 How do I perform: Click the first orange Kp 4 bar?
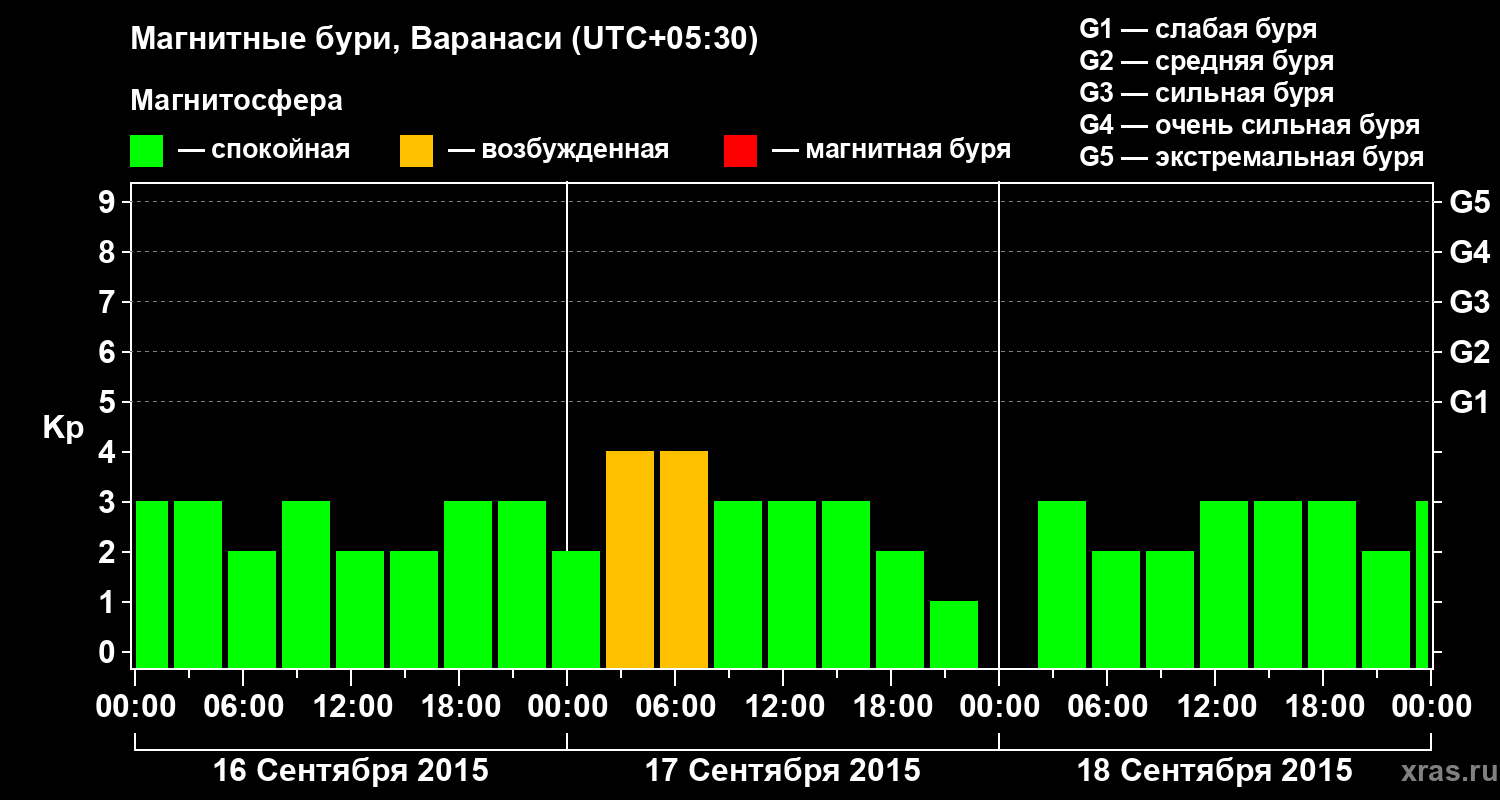(x=630, y=559)
